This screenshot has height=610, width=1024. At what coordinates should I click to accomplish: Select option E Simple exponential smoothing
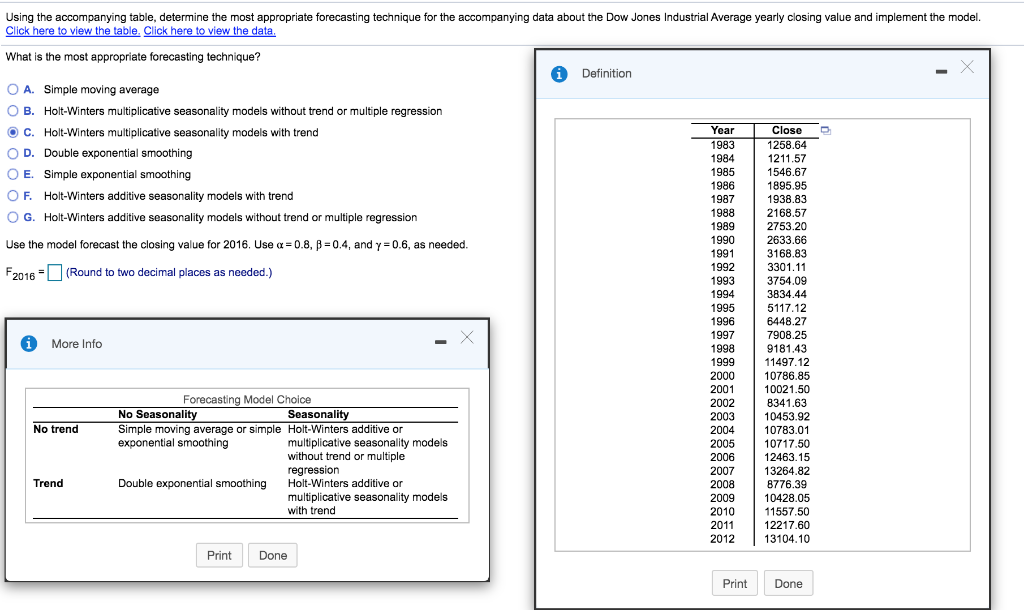[13, 174]
